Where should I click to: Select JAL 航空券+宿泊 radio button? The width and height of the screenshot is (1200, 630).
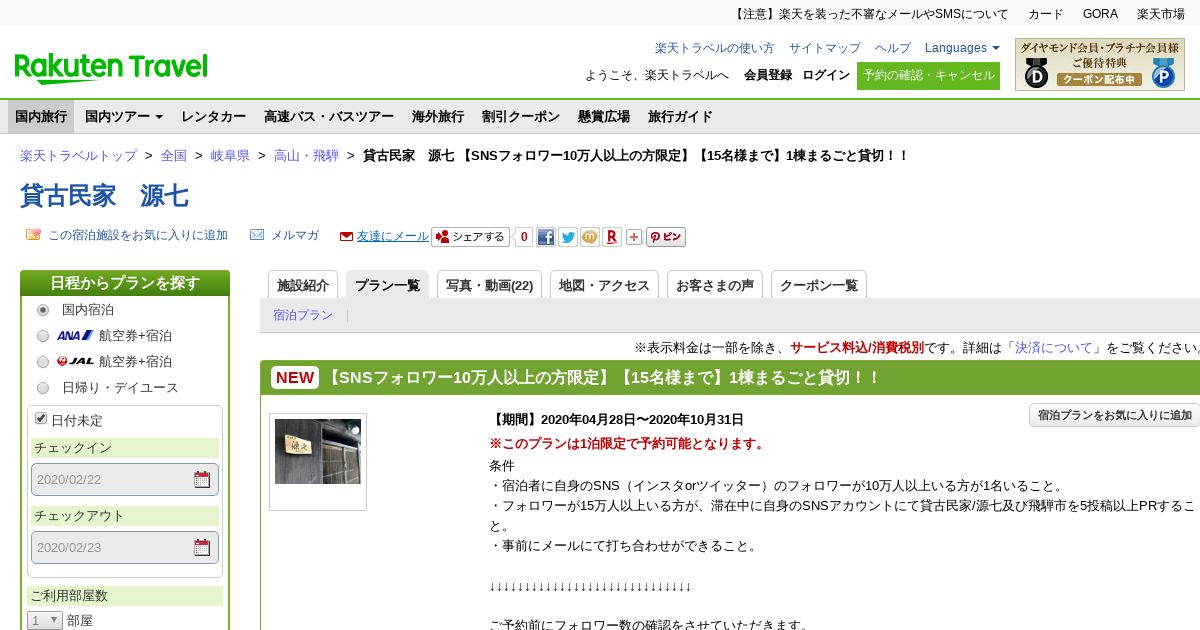43,362
